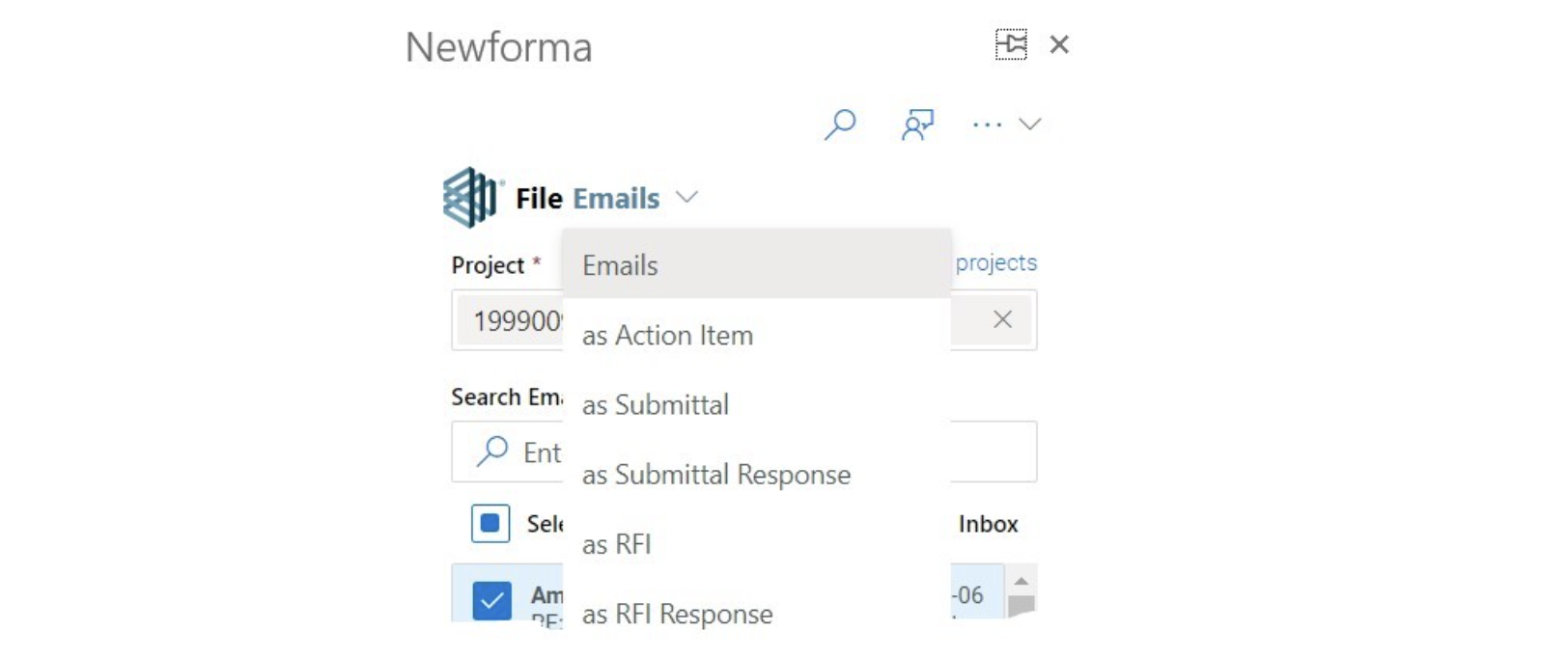Uncheck the first email's checkbox
Image resolution: width=1568 pixels, height=658 pixels.
click(491, 600)
